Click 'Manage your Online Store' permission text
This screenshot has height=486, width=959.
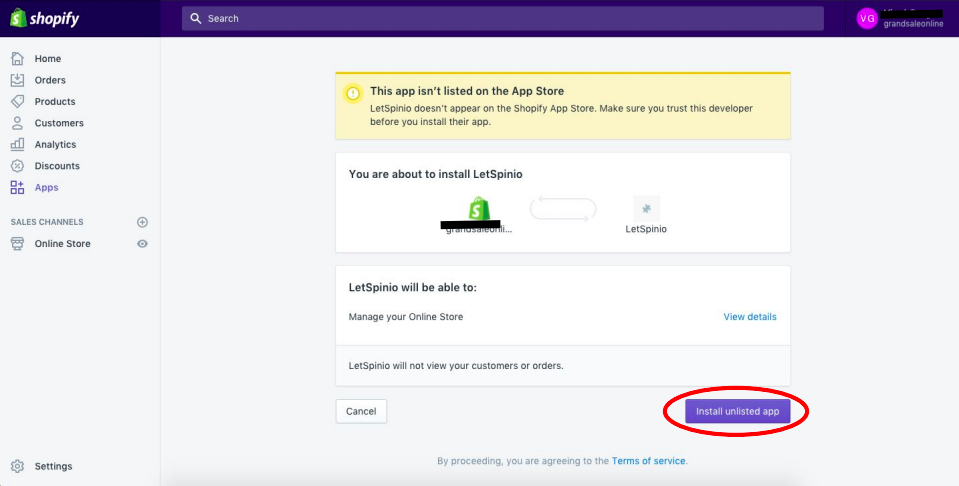[405, 317]
